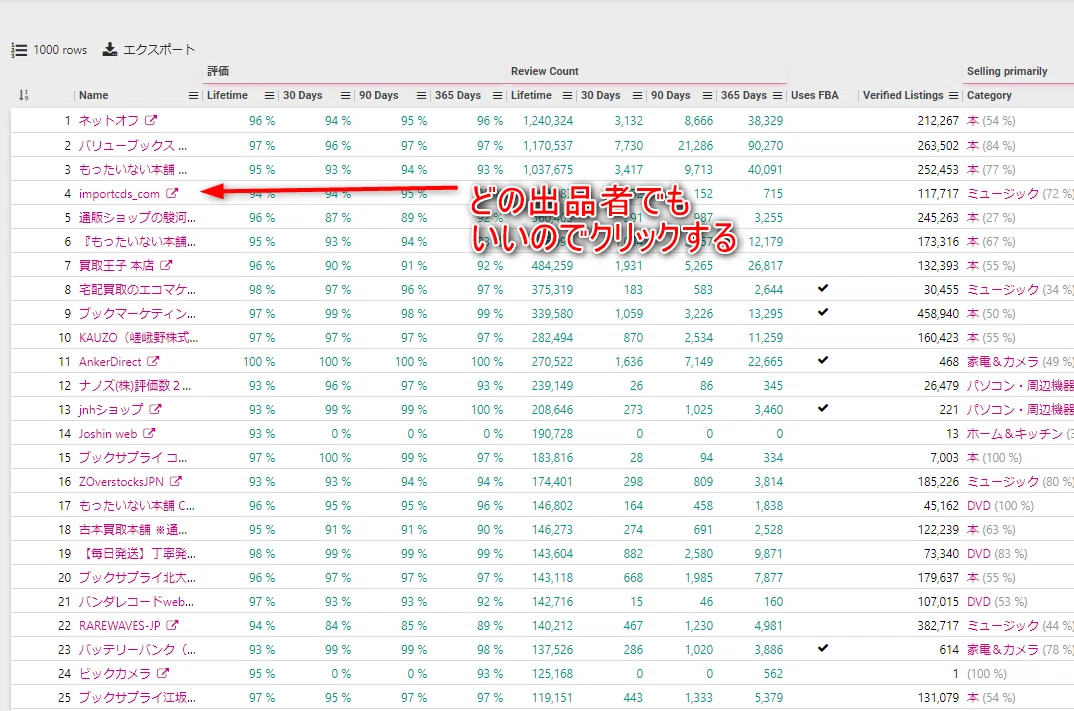Open rating 90 Days column menu icon
Image resolution: width=1074 pixels, height=711 pixels.
tap(422, 95)
